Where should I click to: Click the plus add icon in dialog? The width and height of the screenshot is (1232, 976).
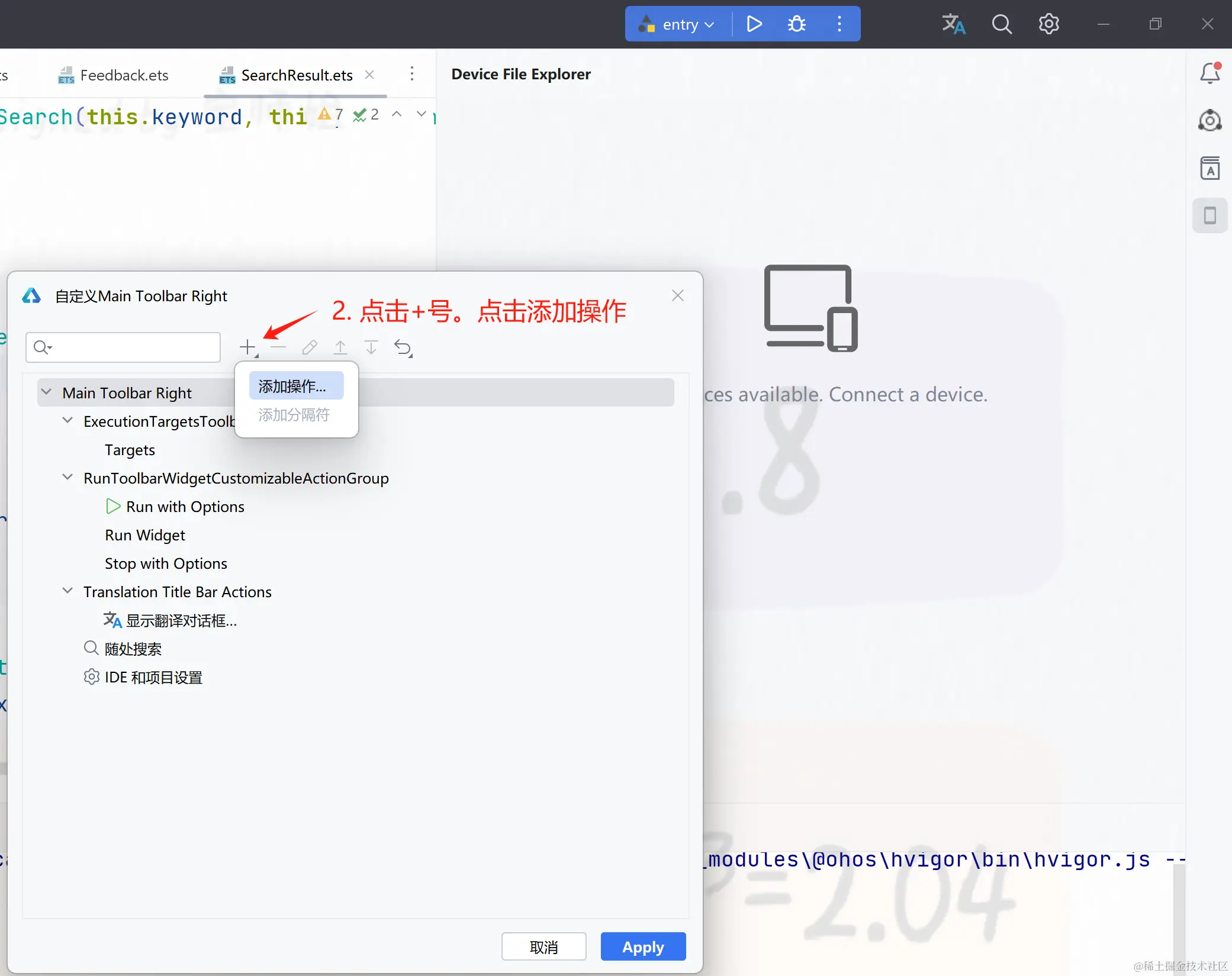[x=247, y=347]
